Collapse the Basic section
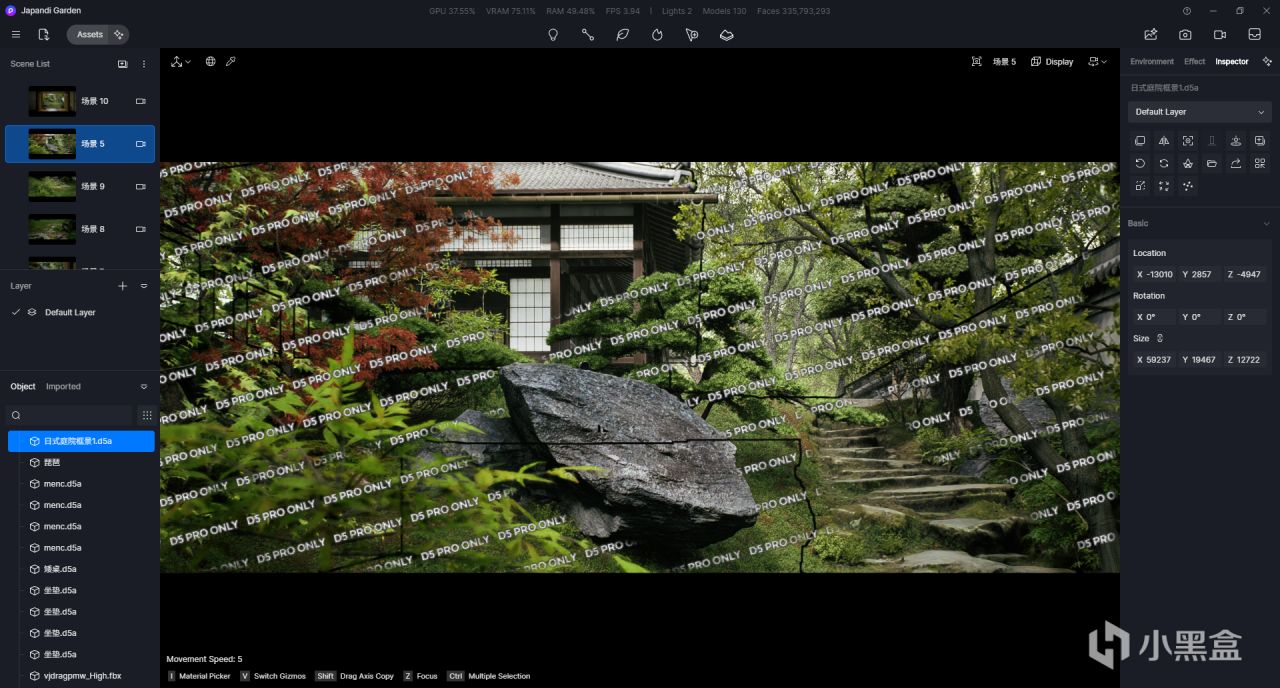The width and height of the screenshot is (1280, 688). (x=1267, y=224)
